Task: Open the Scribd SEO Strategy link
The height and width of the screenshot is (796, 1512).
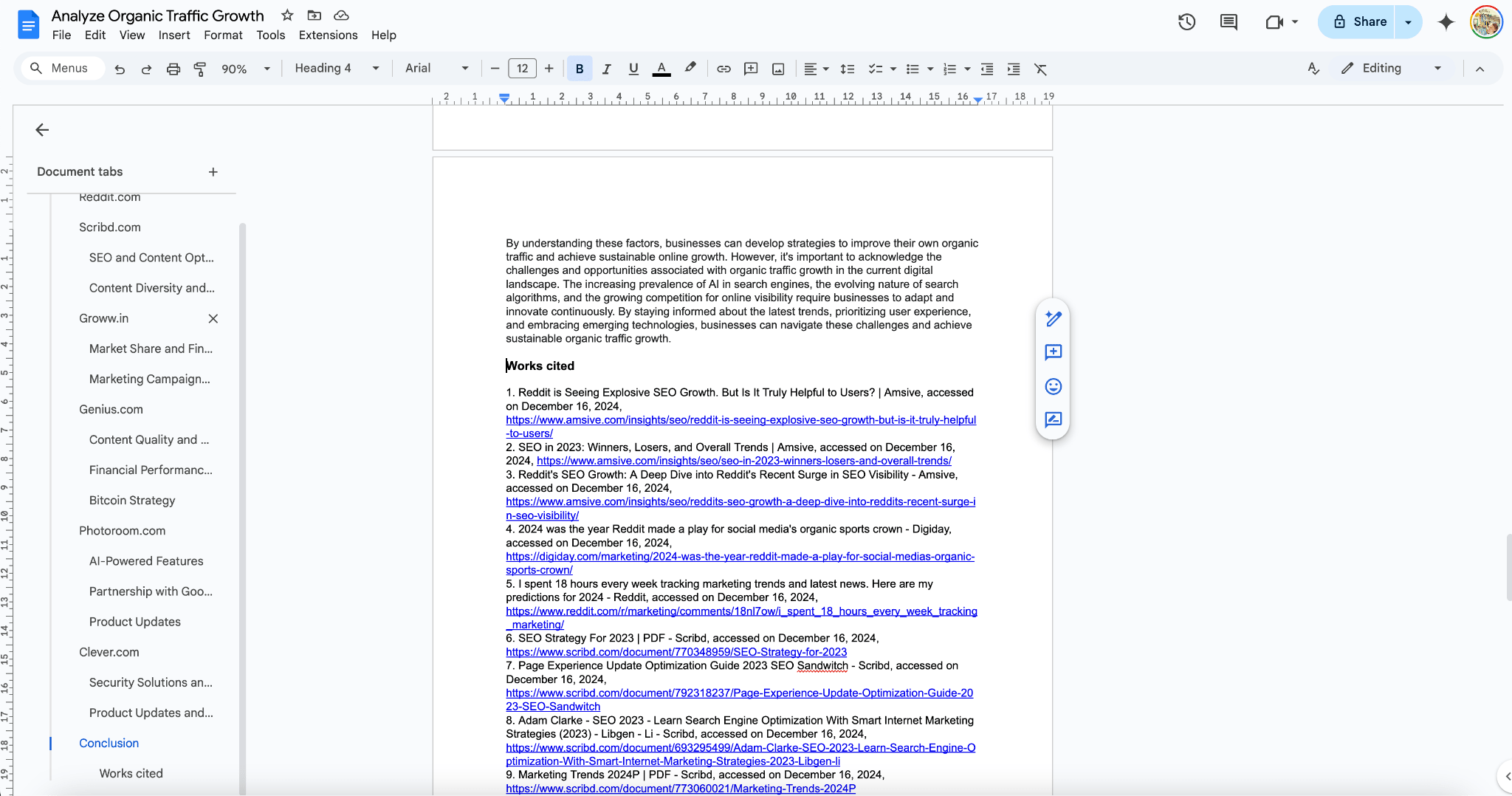Action: [676, 652]
